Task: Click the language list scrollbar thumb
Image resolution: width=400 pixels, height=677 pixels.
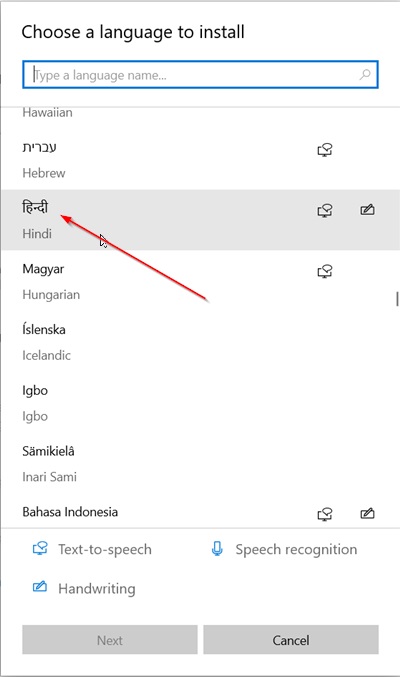Action: pos(397,299)
